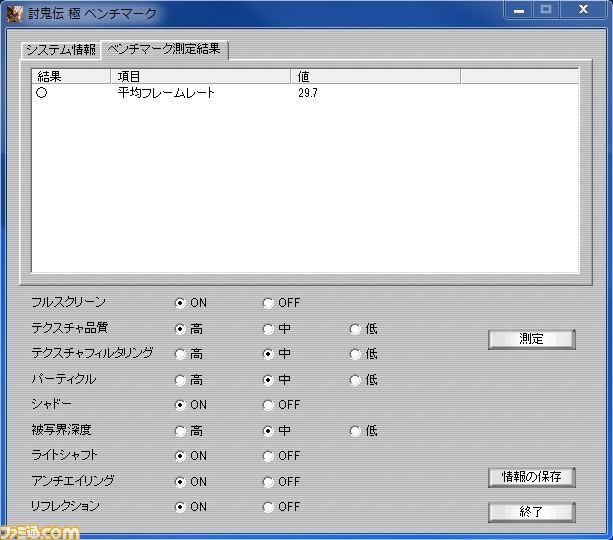Turn シャドー OFF
Image resolution: width=613 pixels, height=540 pixels.
coord(268,405)
